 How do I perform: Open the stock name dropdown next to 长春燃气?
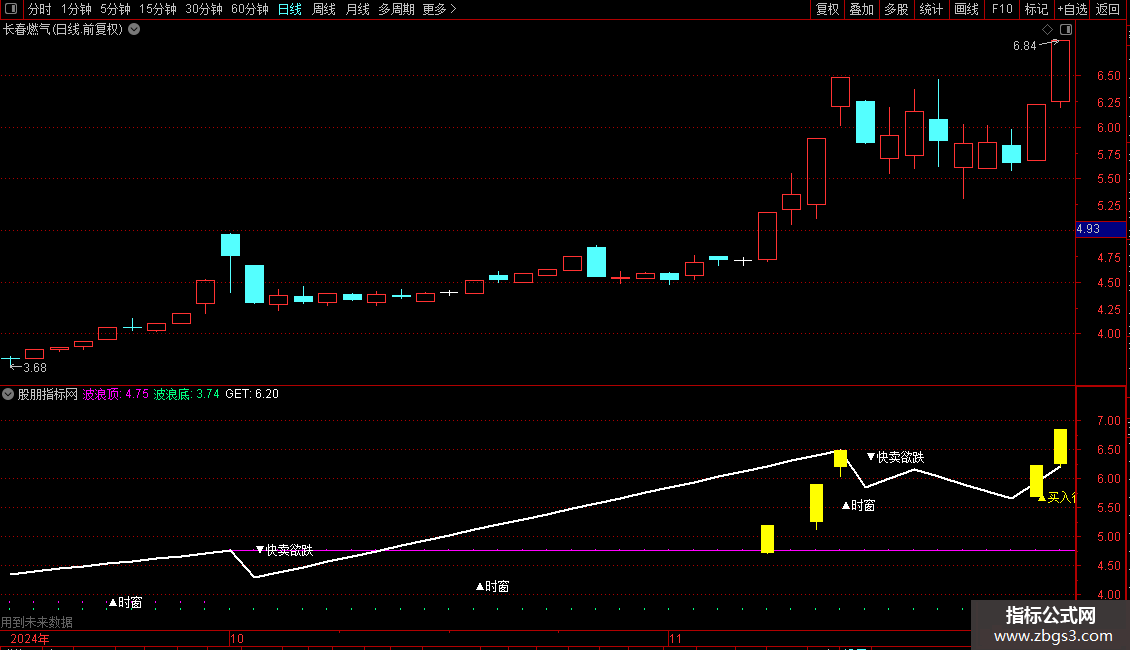pos(134,29)
